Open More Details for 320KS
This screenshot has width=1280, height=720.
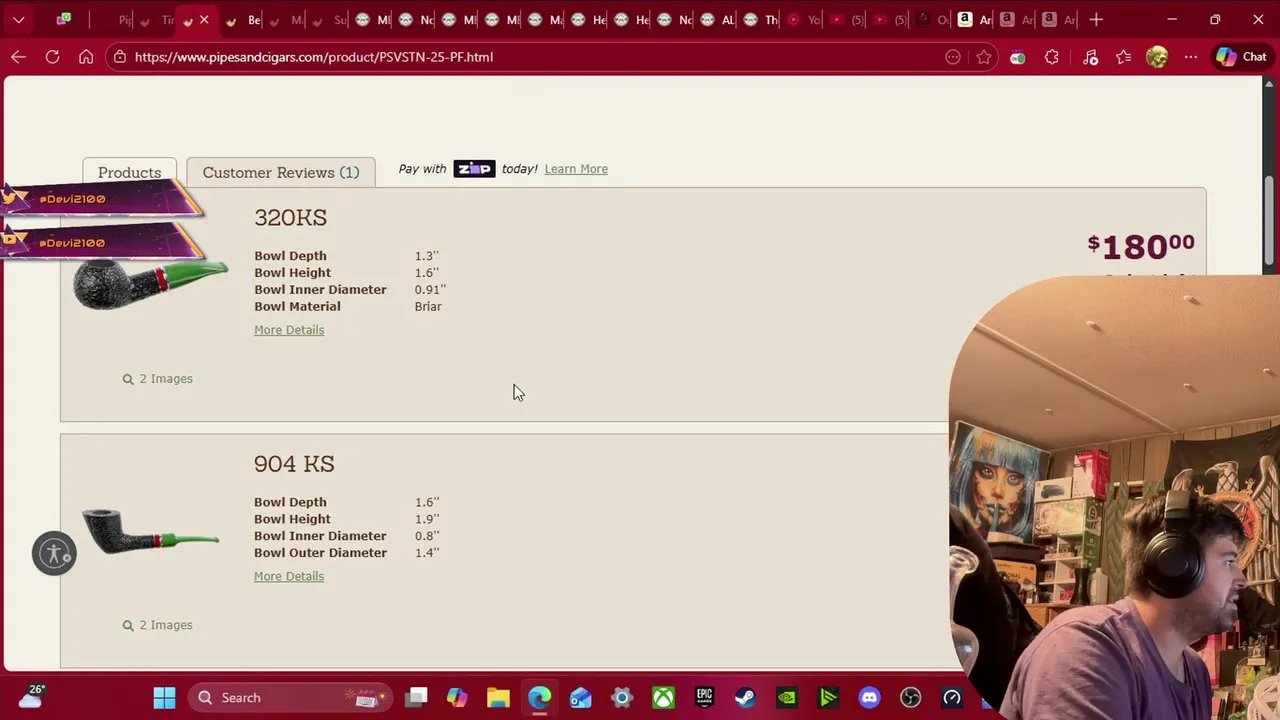tap(289, 330)
